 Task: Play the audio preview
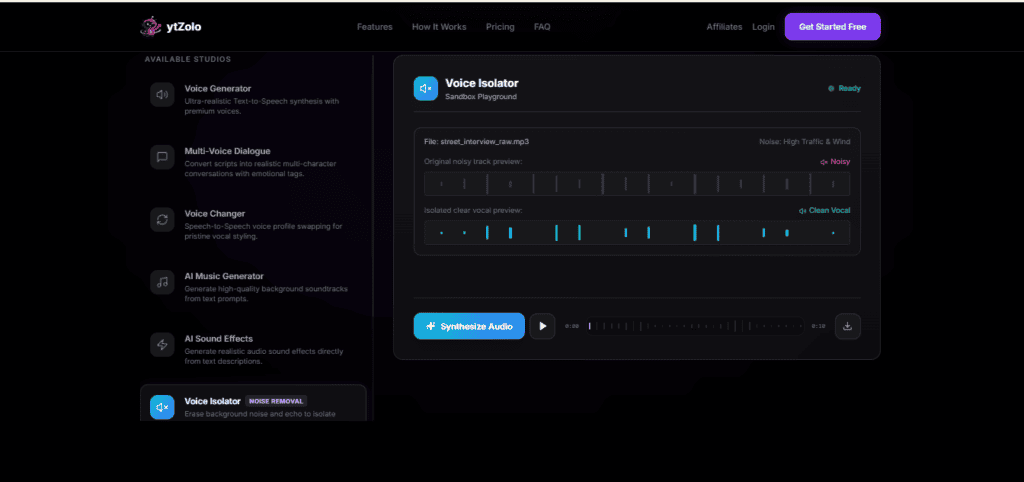click(543, 327)
